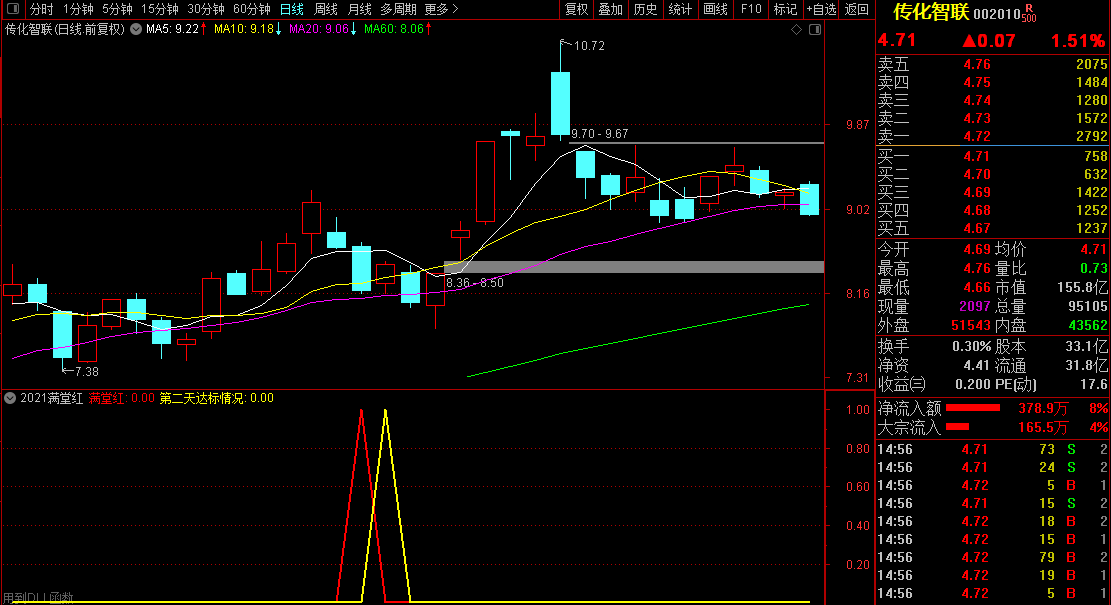1111x605 pixels.
Task: Toggle the side panel icon beside the diamond
Action: pyautogui.click(x=813, y=30)
